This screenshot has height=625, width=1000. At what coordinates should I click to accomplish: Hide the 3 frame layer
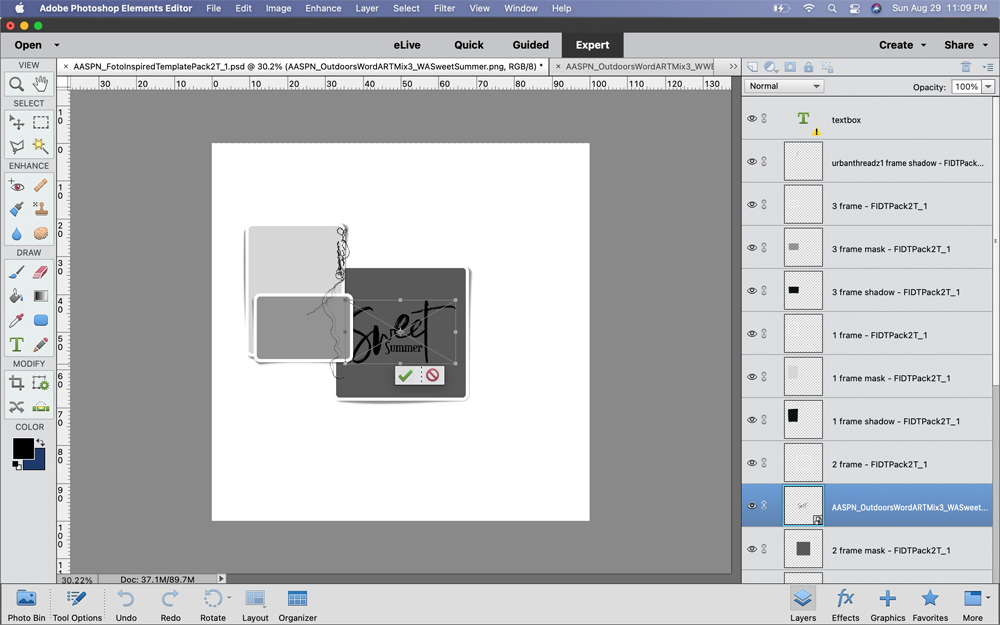(x=752, y=205)
